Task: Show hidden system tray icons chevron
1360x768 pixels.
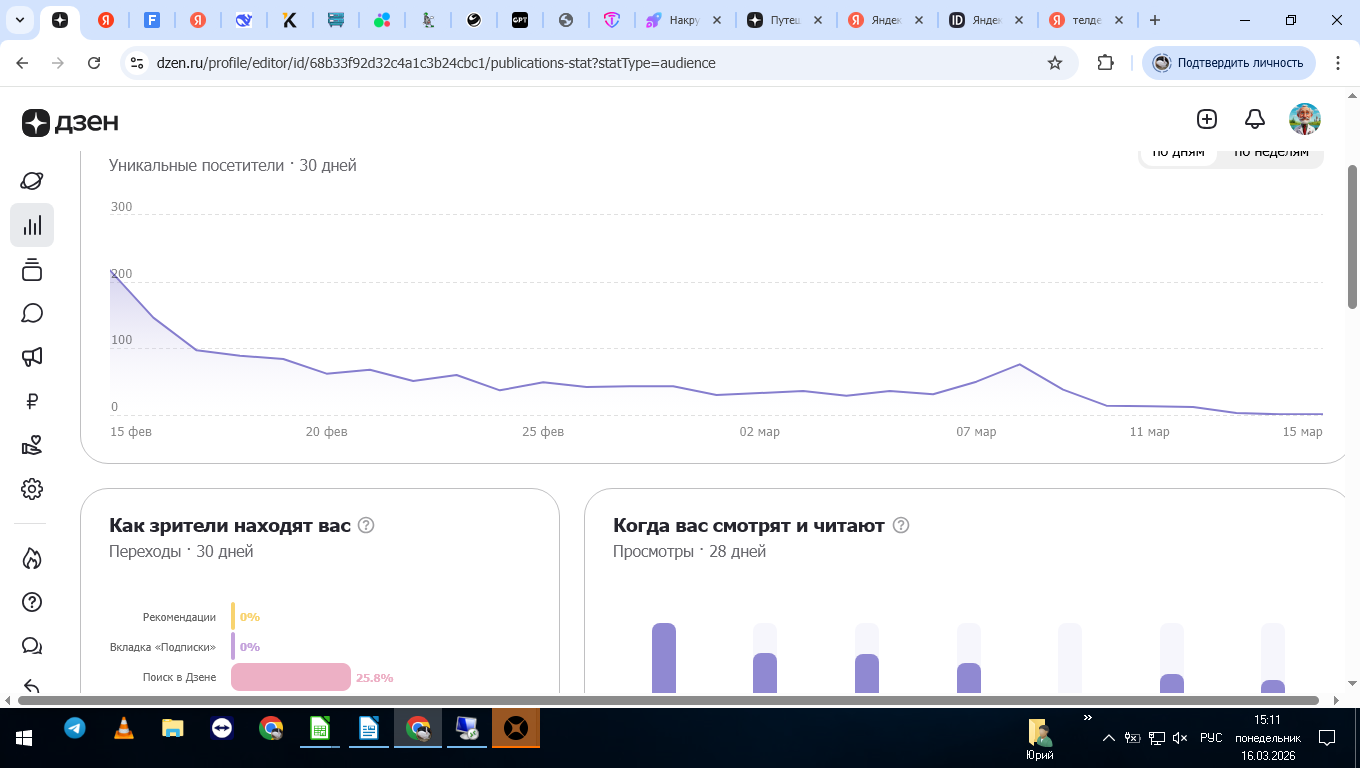Action: click(x=1108, y=738)
